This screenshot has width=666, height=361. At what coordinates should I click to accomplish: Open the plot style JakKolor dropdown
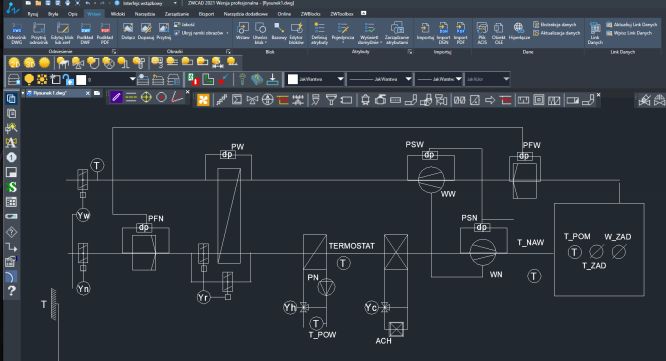(x=506, y=79)
